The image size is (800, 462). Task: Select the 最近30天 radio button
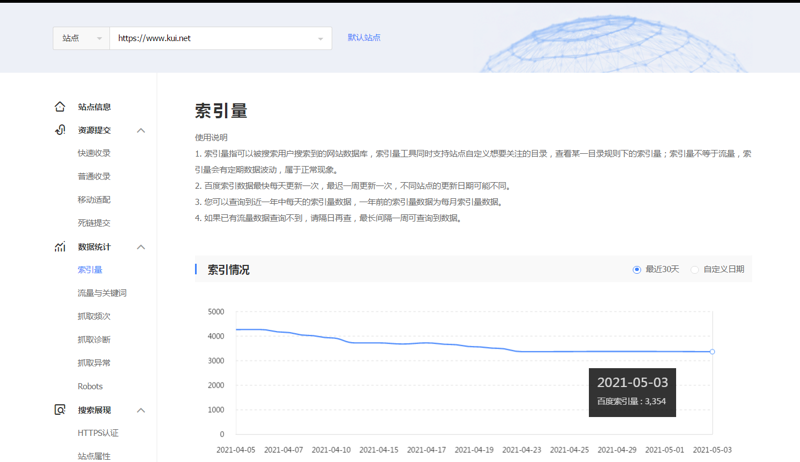click(x=637, y=270)
